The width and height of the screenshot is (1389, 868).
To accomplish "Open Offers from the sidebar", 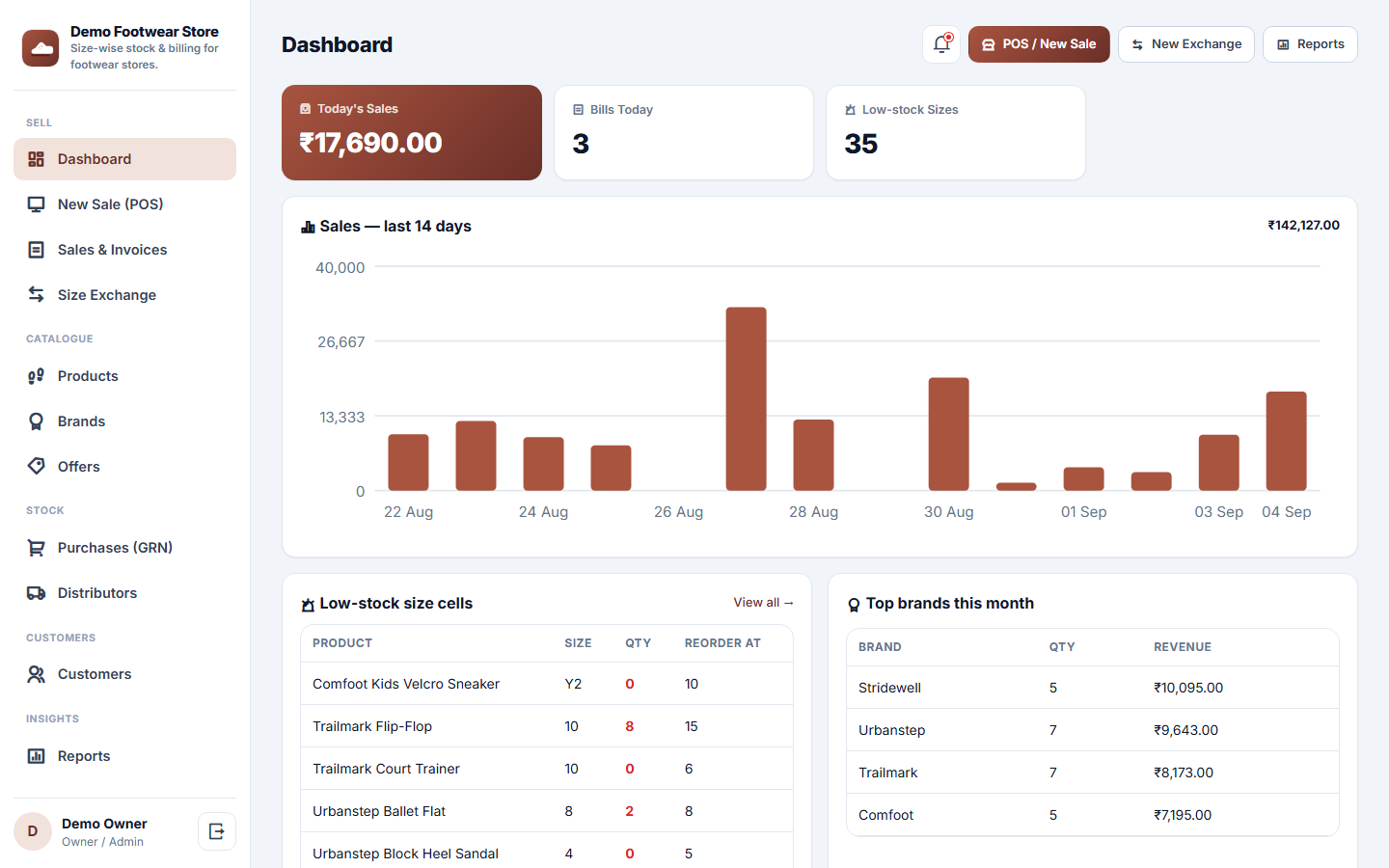I will (124, 467).
